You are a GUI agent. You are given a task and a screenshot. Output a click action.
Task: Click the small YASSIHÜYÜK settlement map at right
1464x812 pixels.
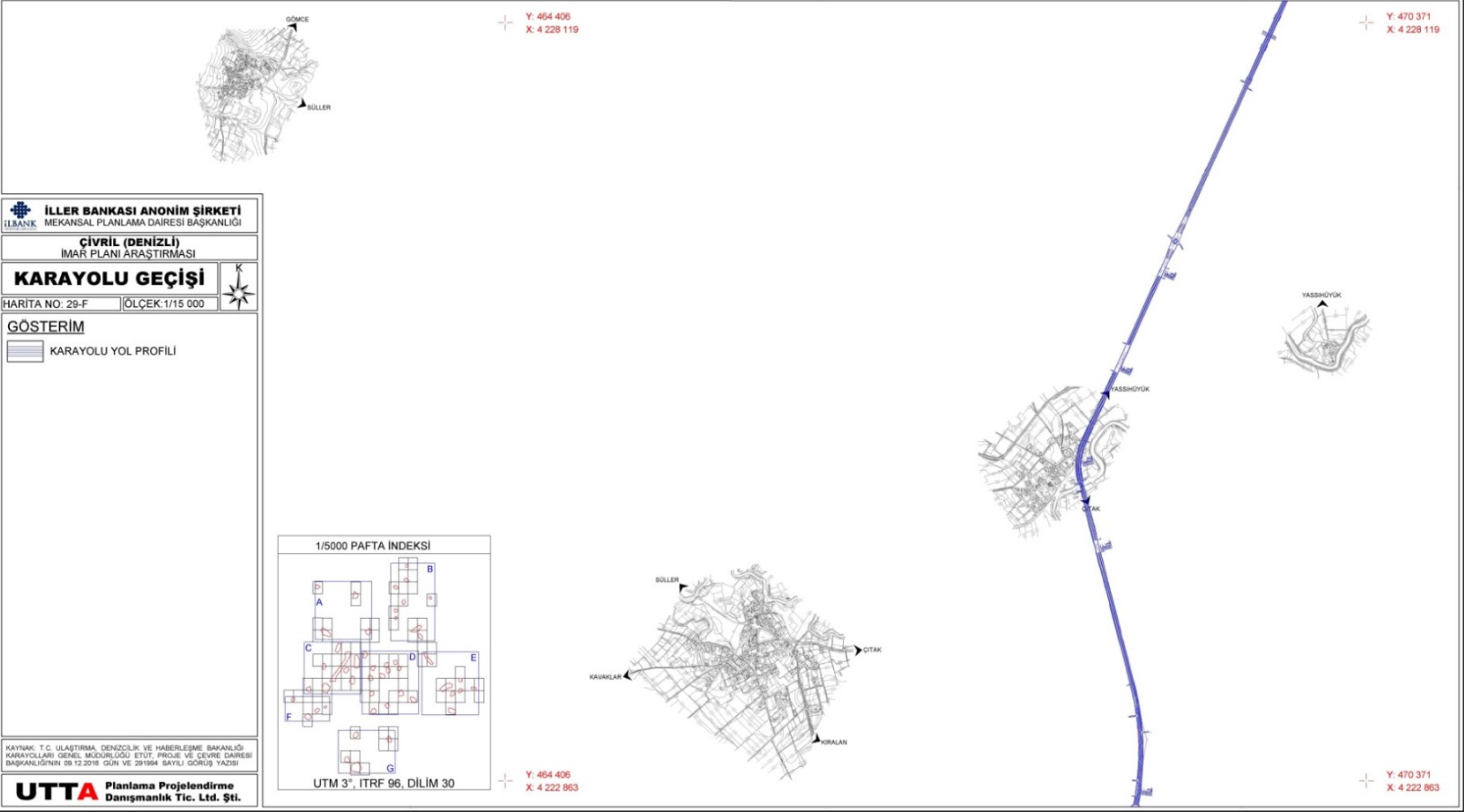point(1323,340)
